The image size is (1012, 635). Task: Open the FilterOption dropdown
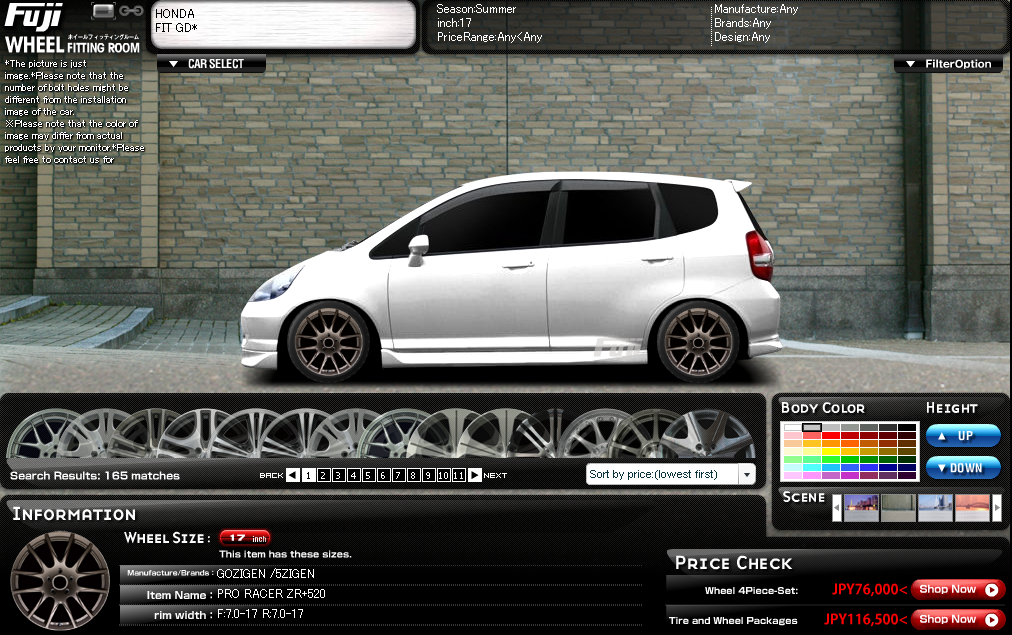click(x=948, y=64)
